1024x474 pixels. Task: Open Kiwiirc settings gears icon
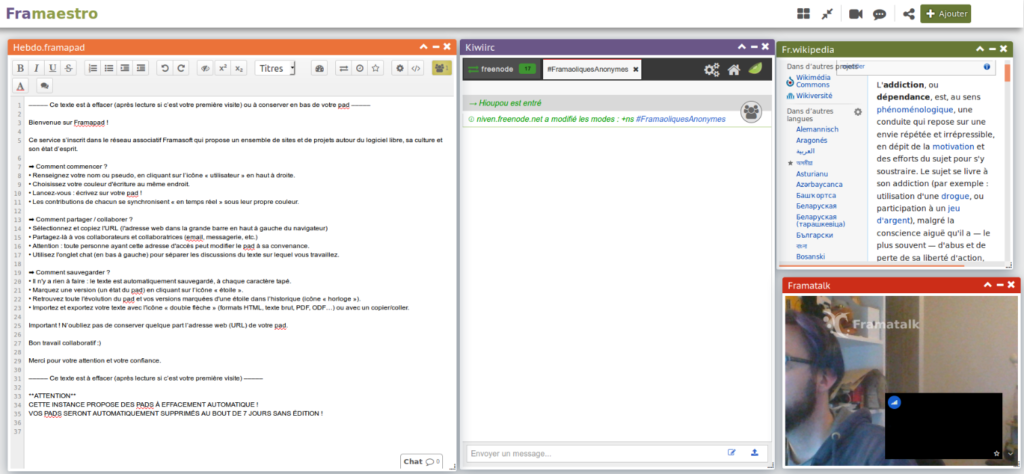(x=711, y=69)
